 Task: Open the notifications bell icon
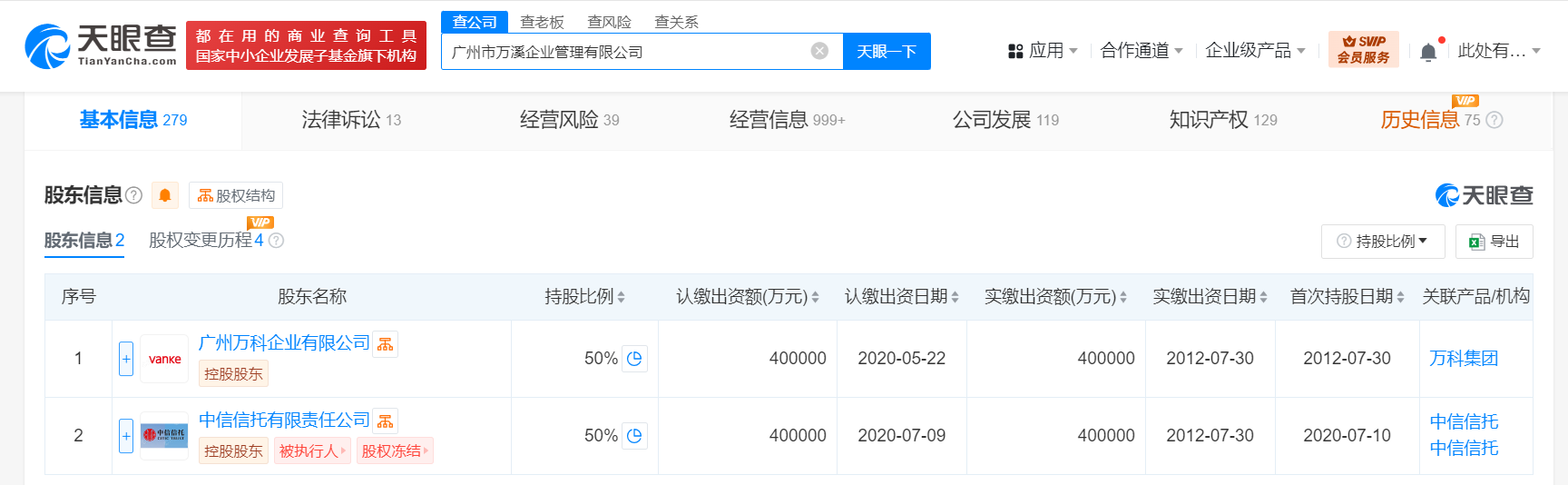[x=1427, y=52]
